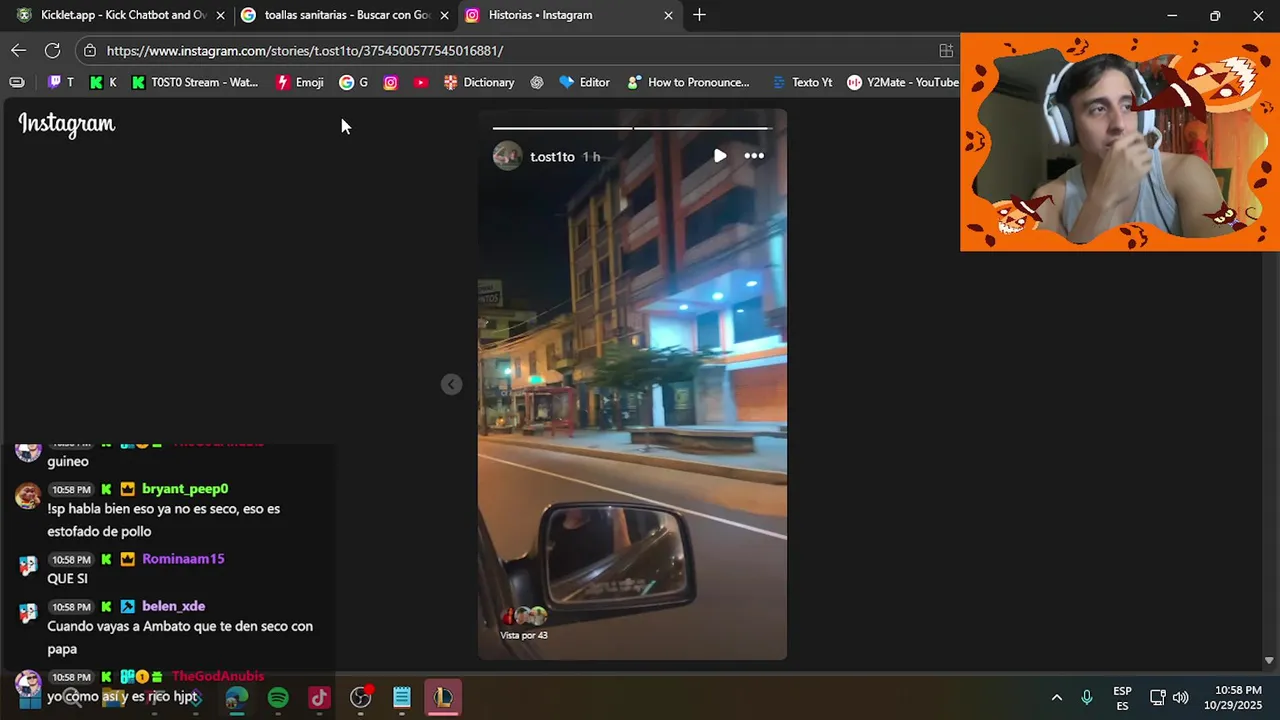The width and height of the screenshot is (1280, 720).
Task: Click the story progress bar
Action: coord(632,128)
